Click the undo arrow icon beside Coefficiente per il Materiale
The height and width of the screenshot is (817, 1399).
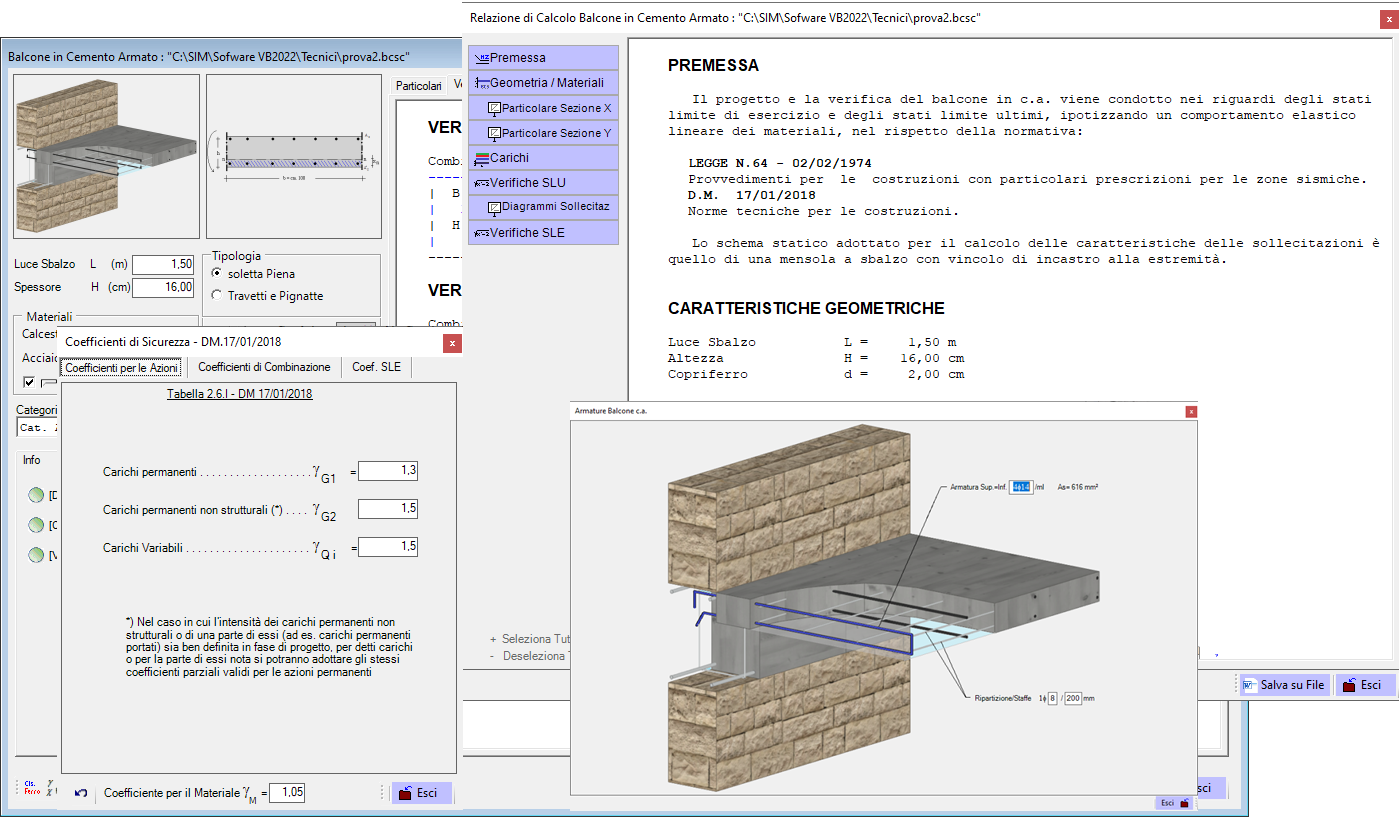(81, 793)
